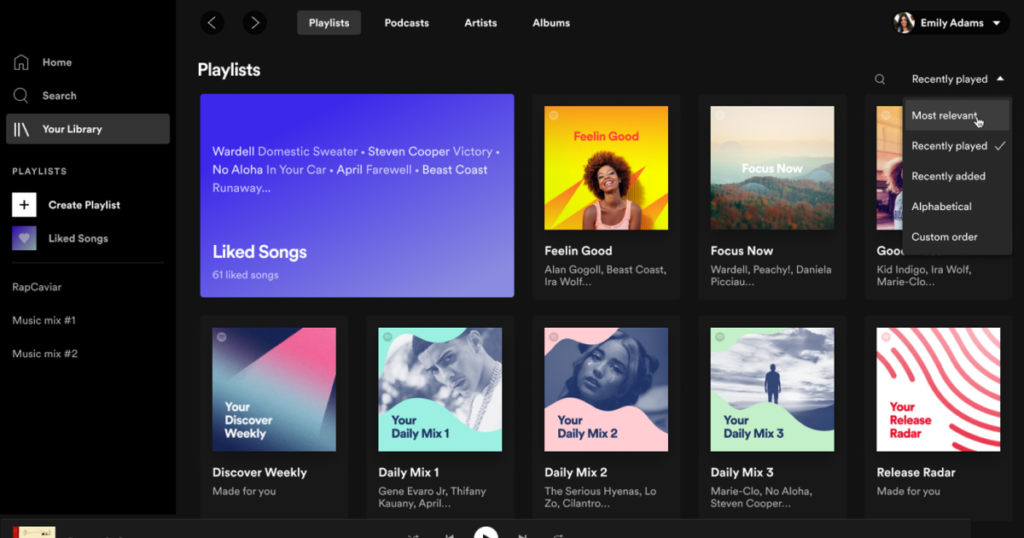The width and height of the screenshot is (1024, 538).
Task: Click Your Daily Mix 1 cover
Action: 440,390
